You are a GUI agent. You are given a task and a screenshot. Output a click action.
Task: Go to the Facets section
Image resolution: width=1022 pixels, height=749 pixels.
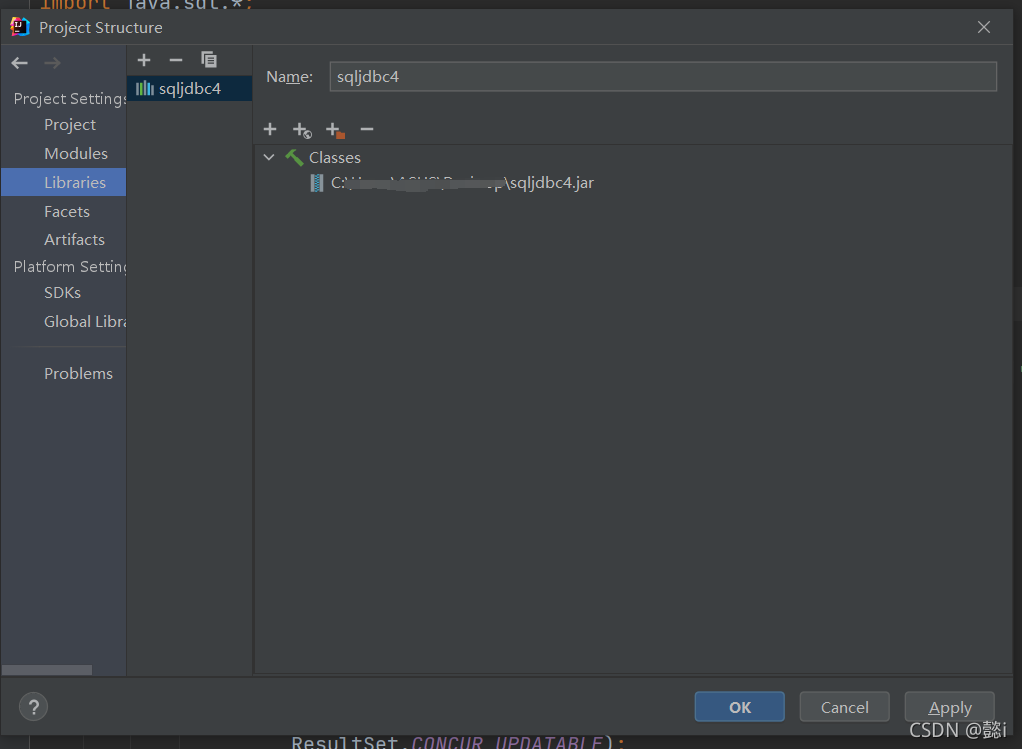67,212
